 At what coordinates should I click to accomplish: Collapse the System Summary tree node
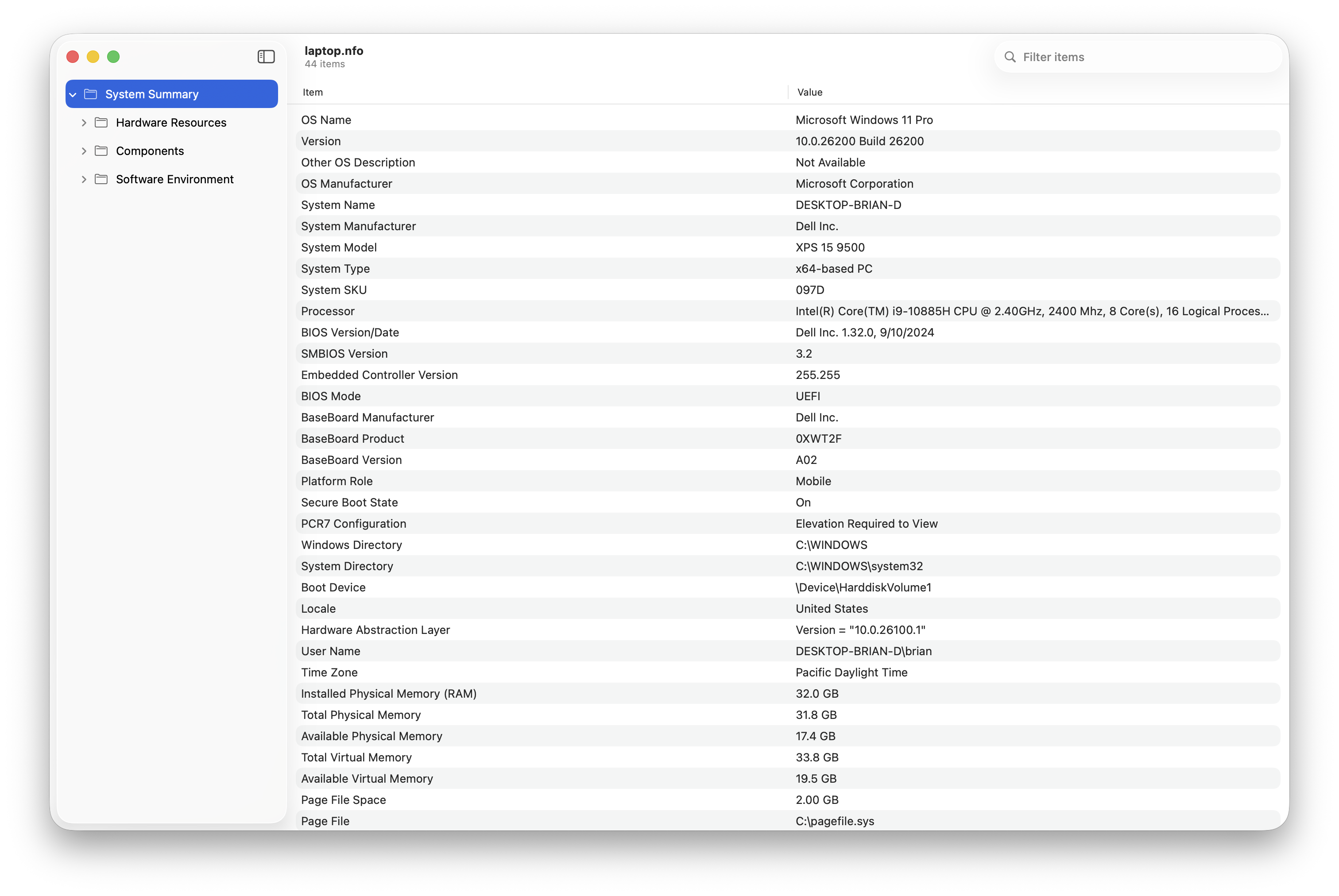pyautogui.click(x=73, y=94)
